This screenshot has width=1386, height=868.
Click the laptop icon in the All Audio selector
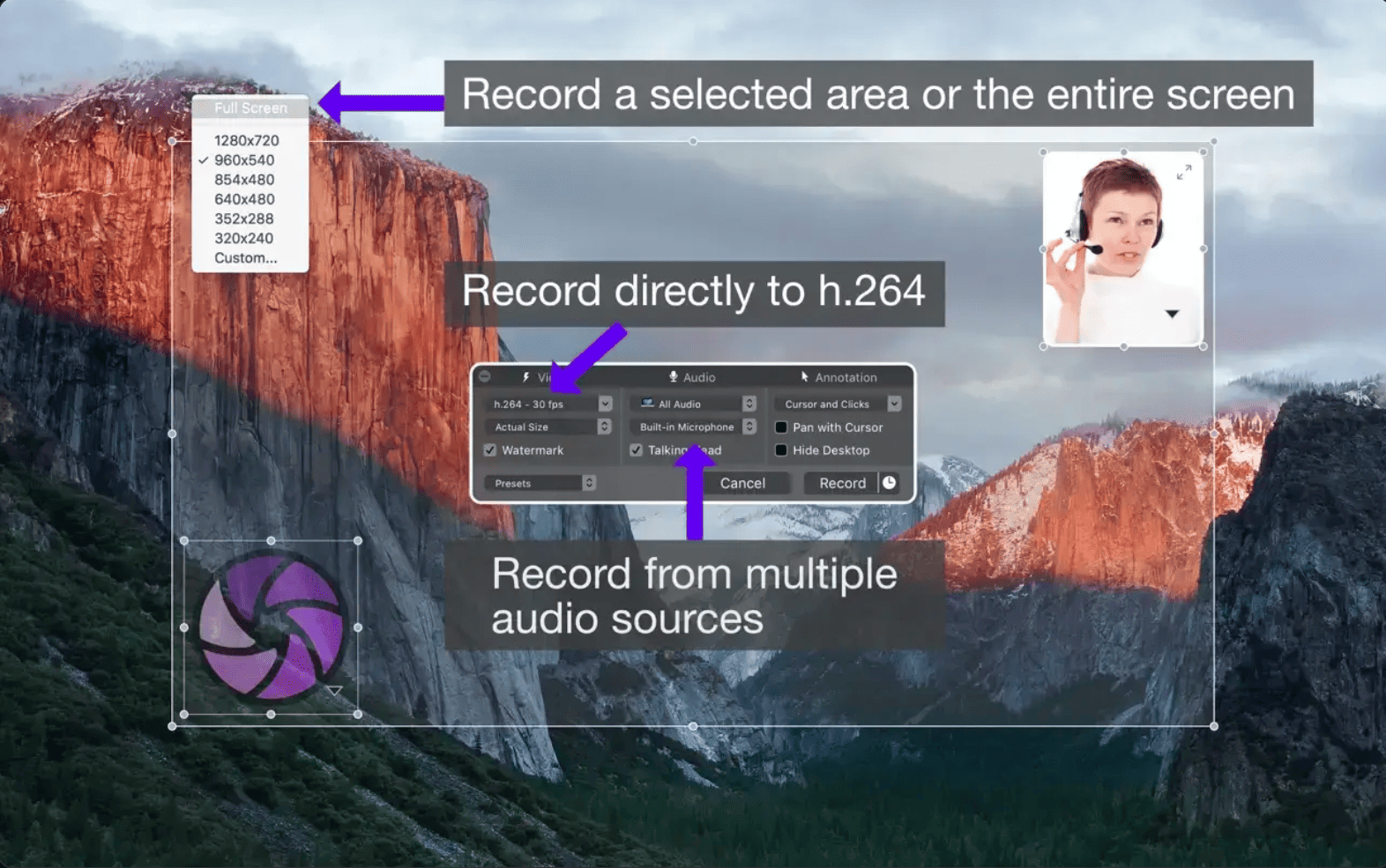647,404
